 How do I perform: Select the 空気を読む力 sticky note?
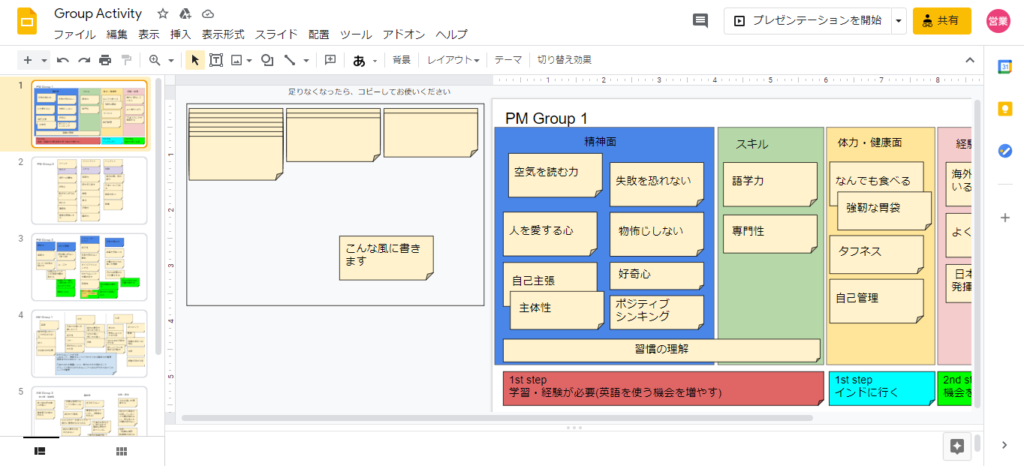point(555,175)
